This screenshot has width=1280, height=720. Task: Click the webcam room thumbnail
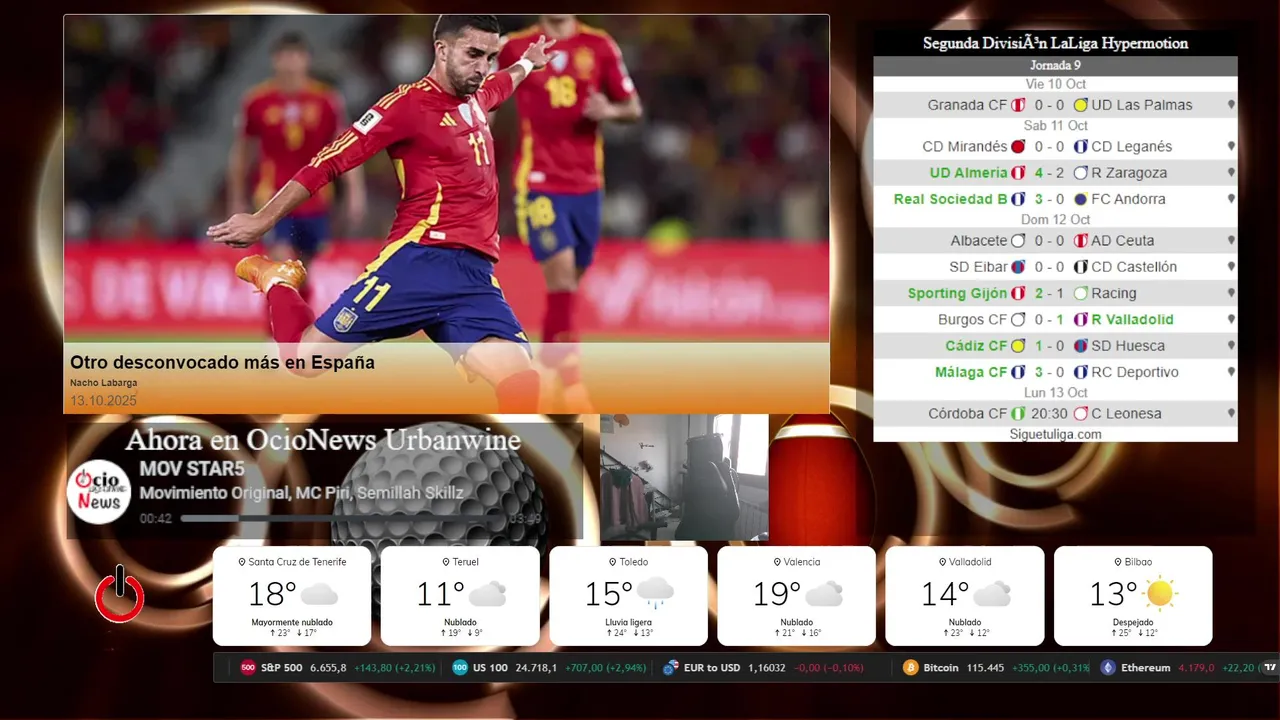pyautogui.click(x=684, y=477)
